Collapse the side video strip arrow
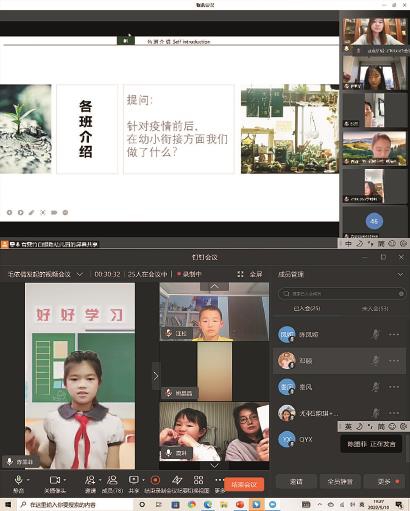This screenshot has height=511, width=410. click(x=156, y=376)
